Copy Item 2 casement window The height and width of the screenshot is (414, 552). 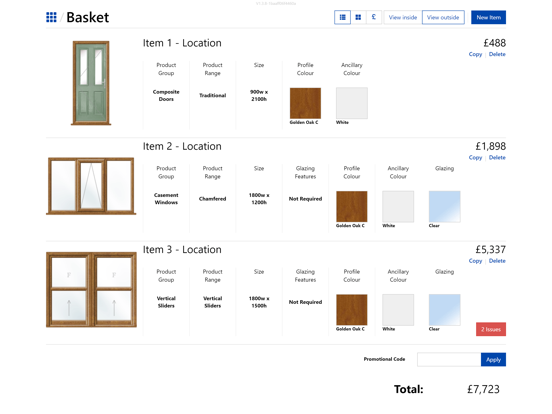pos(475,157)
